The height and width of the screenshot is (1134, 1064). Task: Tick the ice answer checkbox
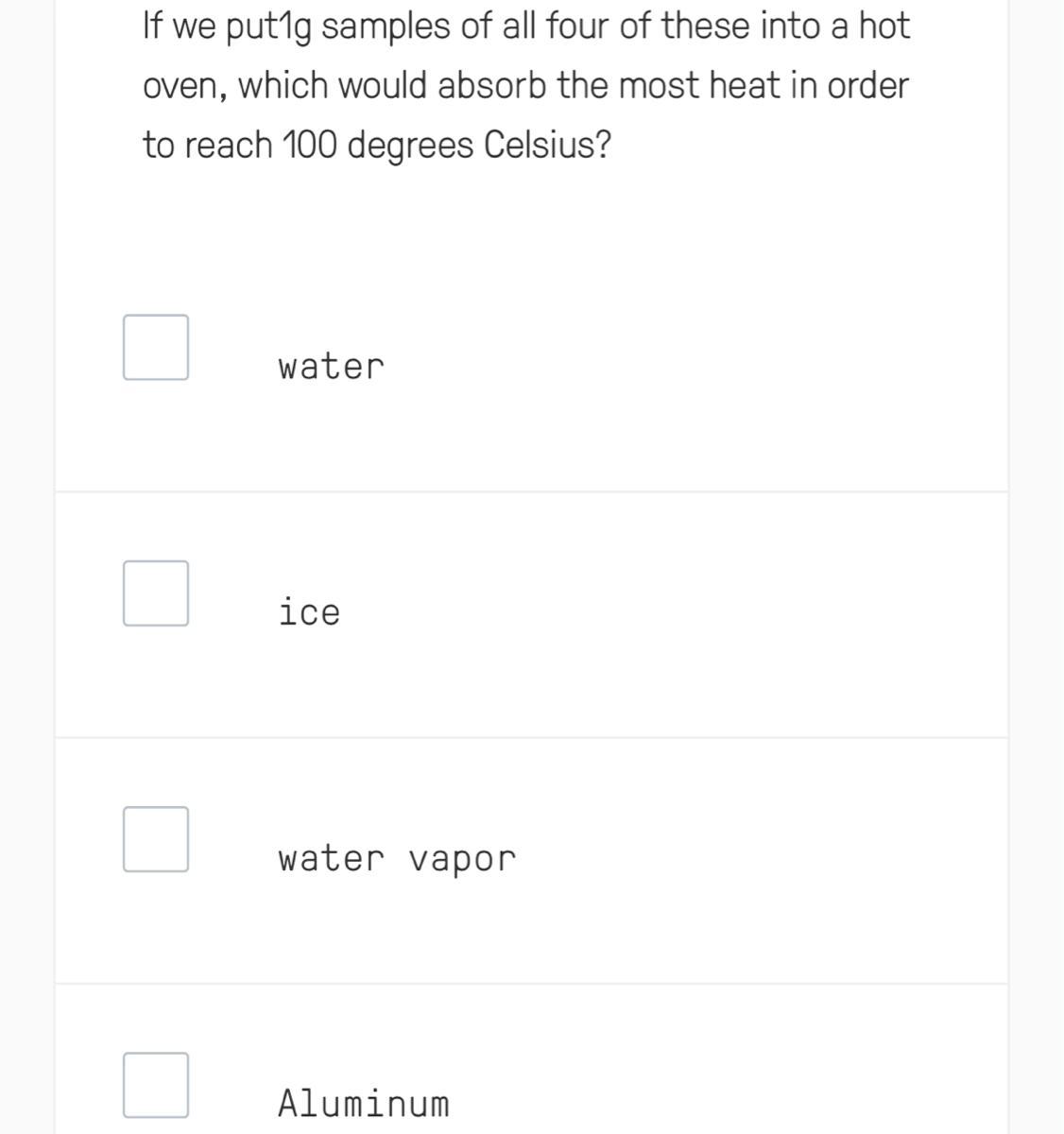[x=156, y=593]
